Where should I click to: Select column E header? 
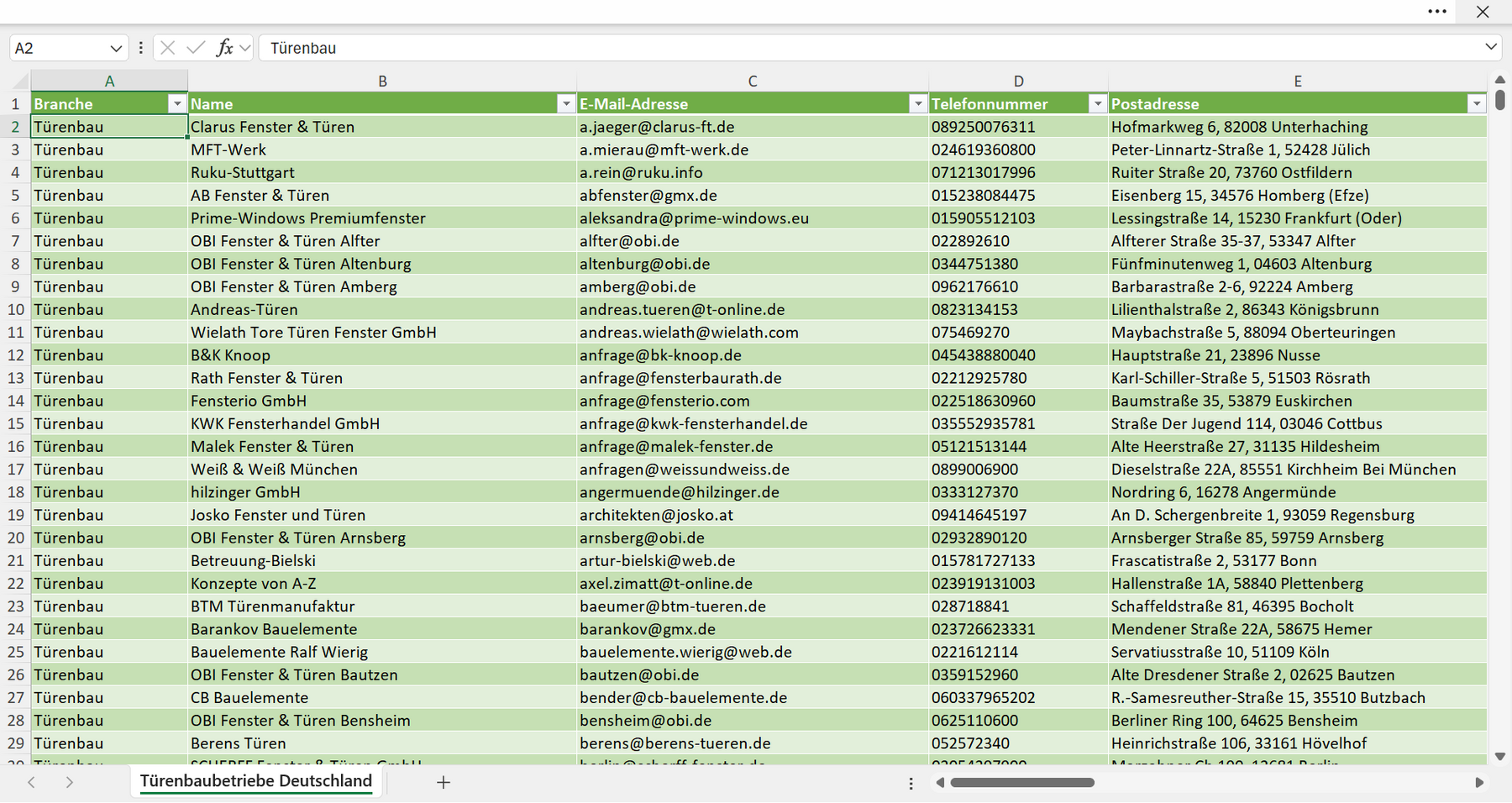point(1298,81)
